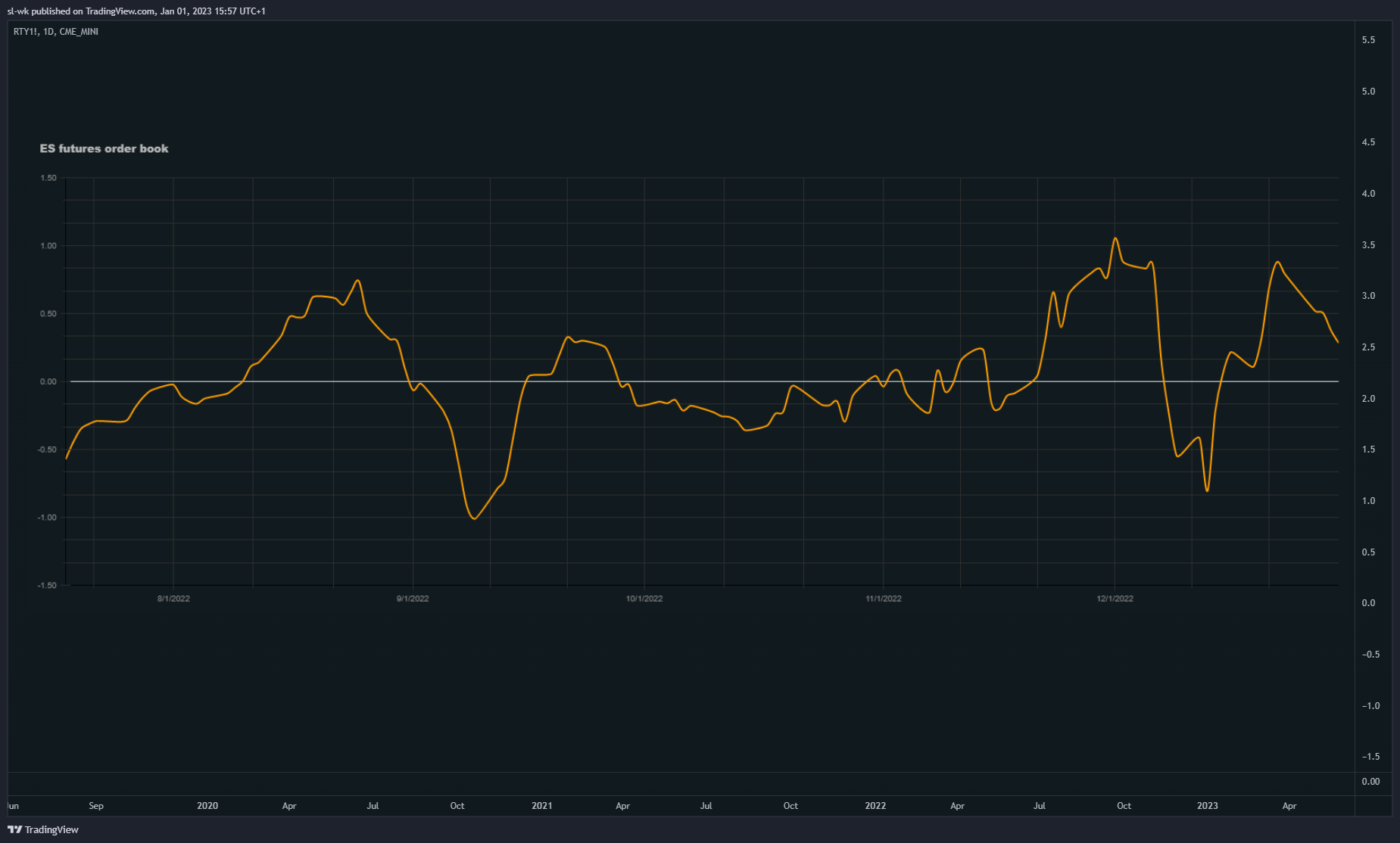Click the 0.00 value in lower pane scale
Viewport: 1400px width, 843px height.
pos(1370,782)
